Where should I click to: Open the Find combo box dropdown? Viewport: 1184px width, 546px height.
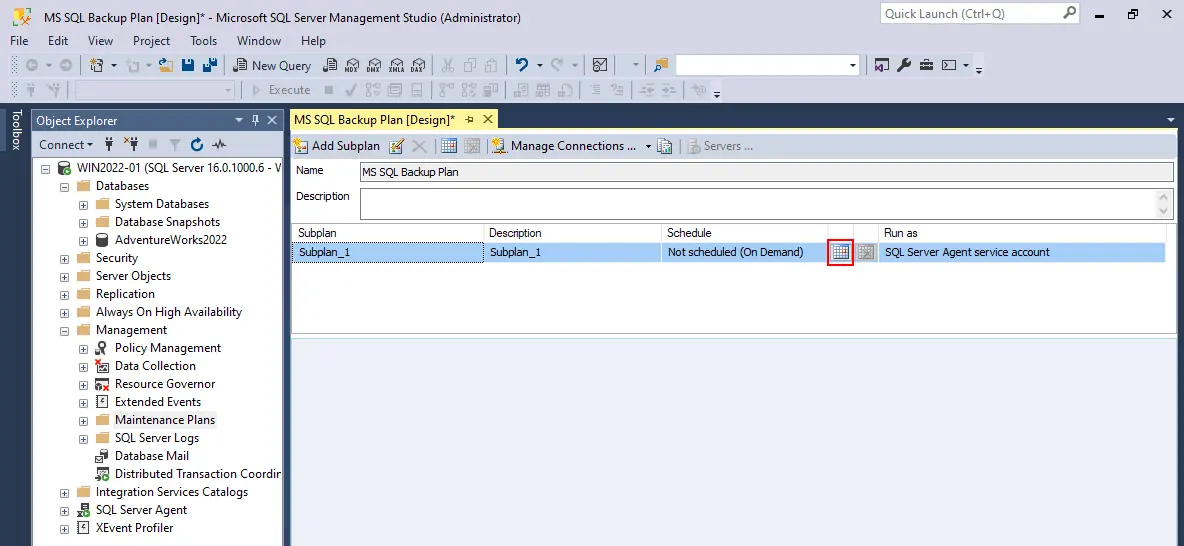[x=853, y=66]
